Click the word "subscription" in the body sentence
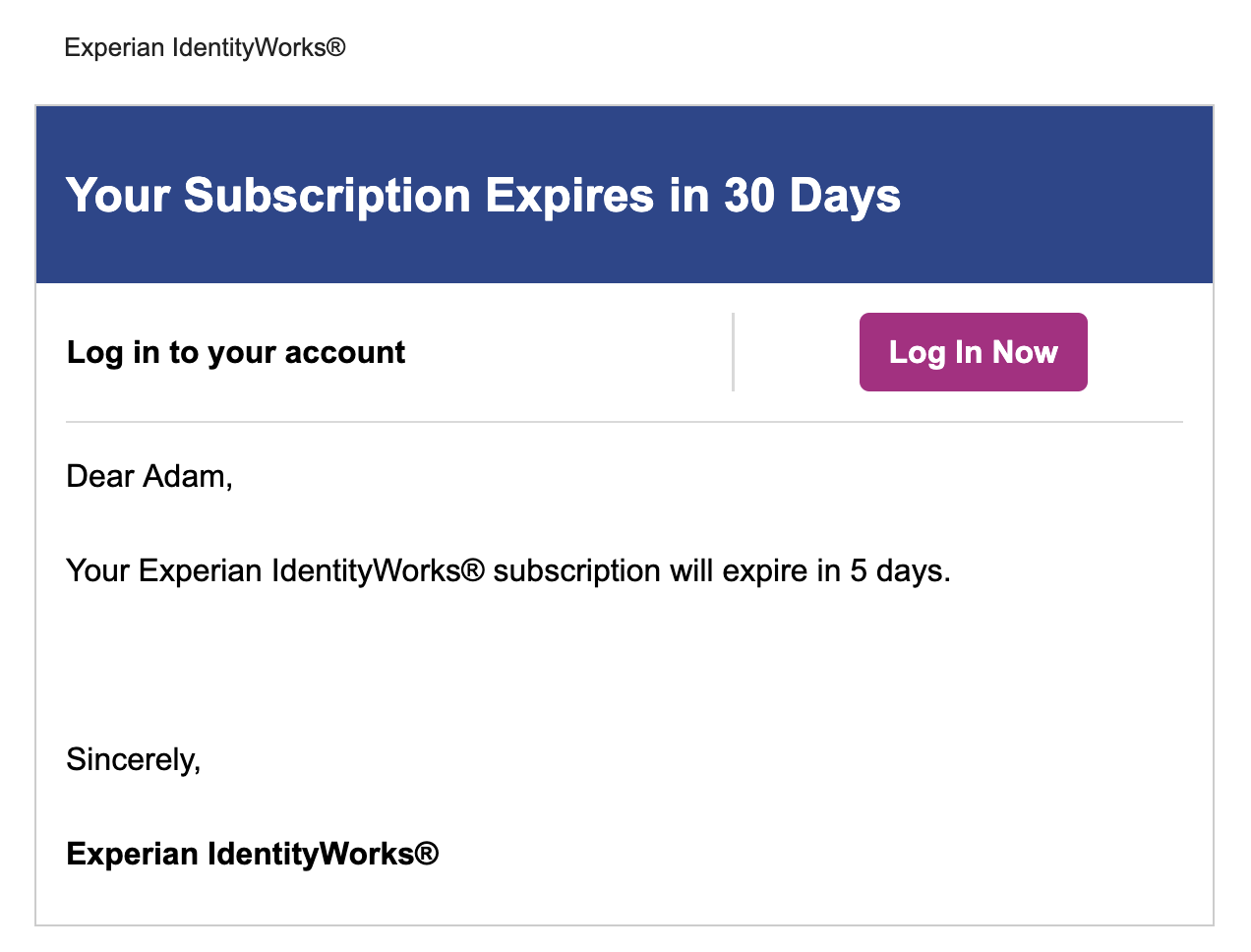 pyautogui.click(x=576, y=570)
